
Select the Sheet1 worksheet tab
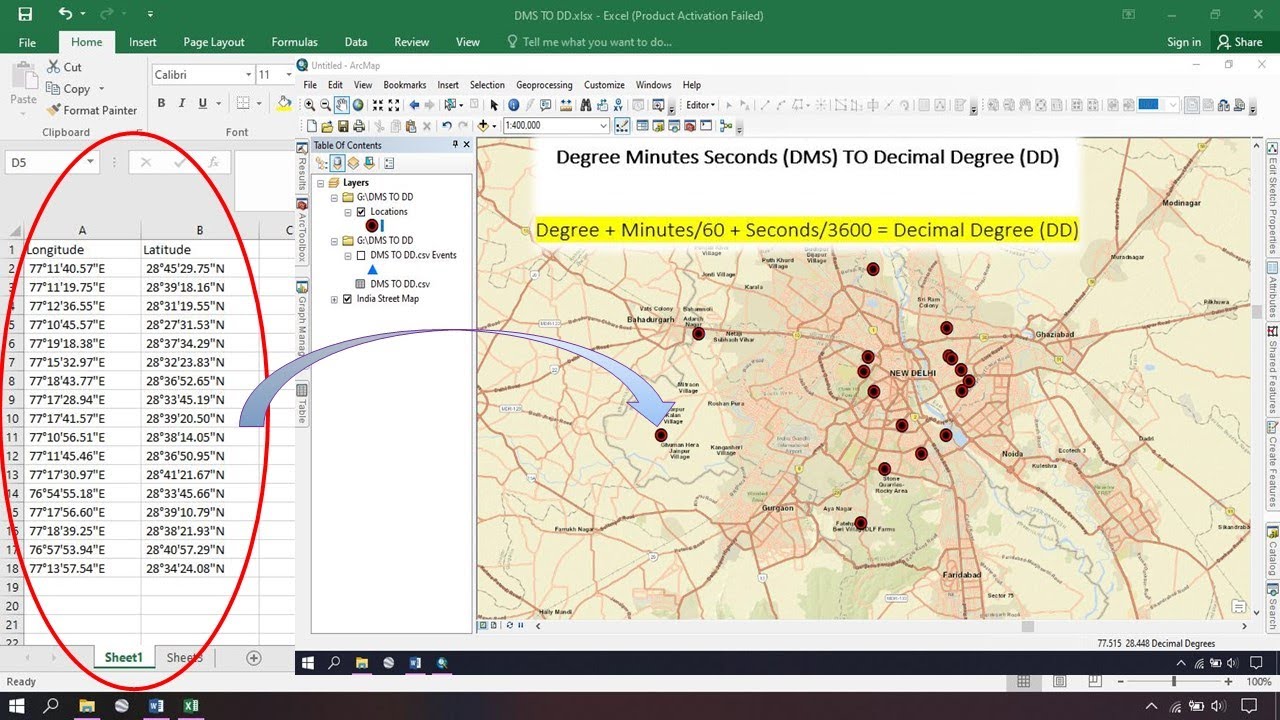click(x=124, y=658)
